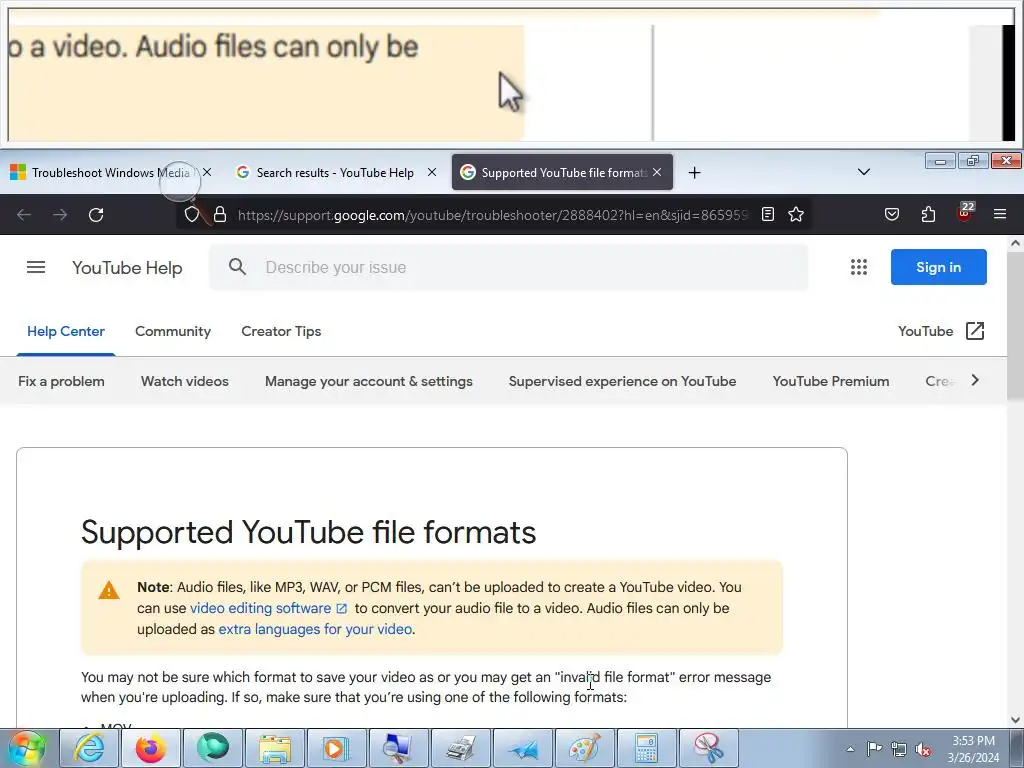This screenshot has height=768, width=1024.
Task: Open Supervised experience on YouTube category
Action: coord(622,381)
